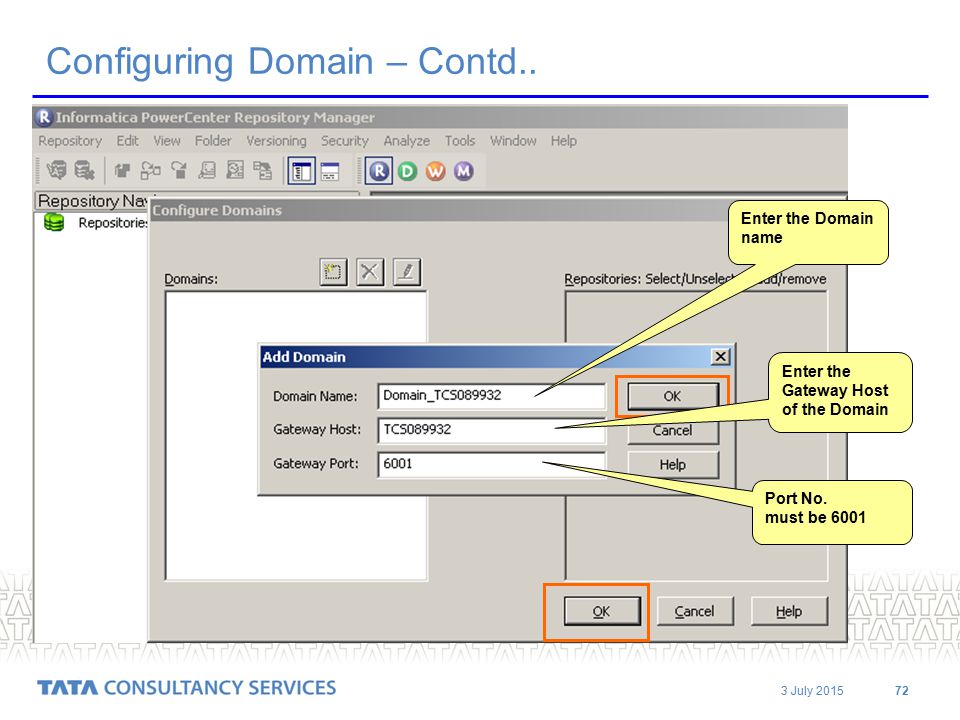Open the Folder menu
Screen dimensions: 960x720
click(213, 141)
